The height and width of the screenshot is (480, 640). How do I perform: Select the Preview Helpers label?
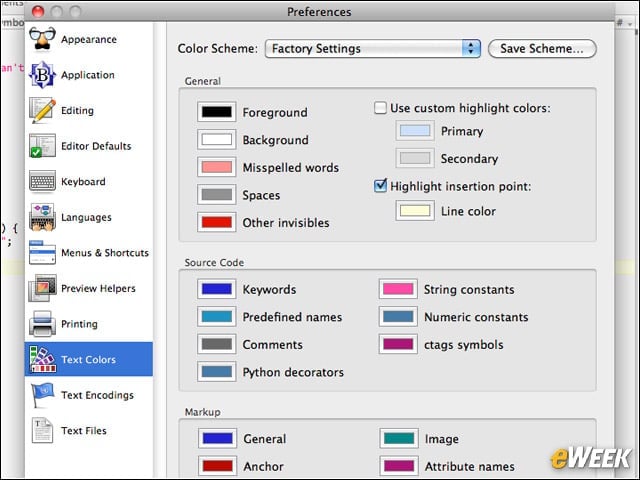(x=98, y=288)
